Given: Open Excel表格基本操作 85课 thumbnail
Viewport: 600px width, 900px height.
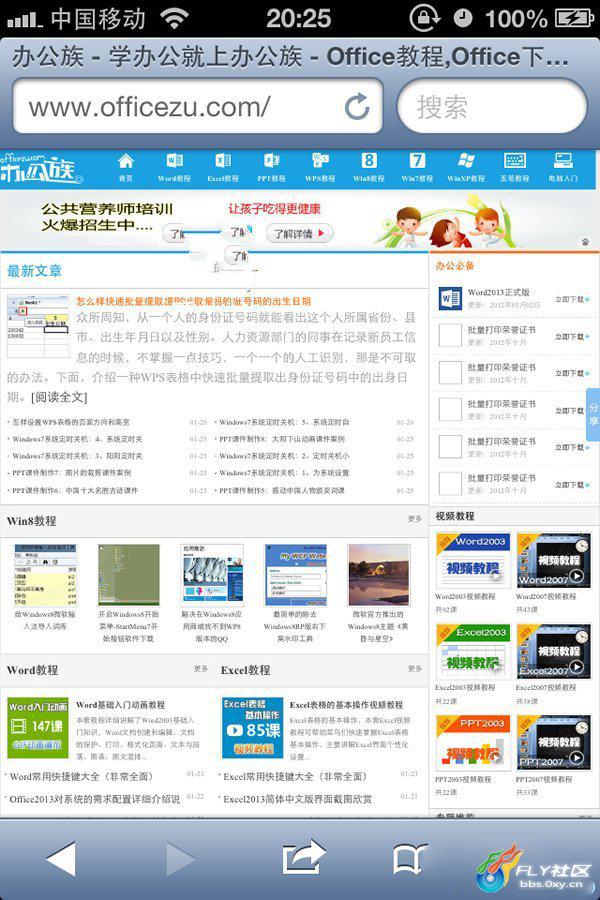Looking at the screenshot, I should [x=253, y=728].
